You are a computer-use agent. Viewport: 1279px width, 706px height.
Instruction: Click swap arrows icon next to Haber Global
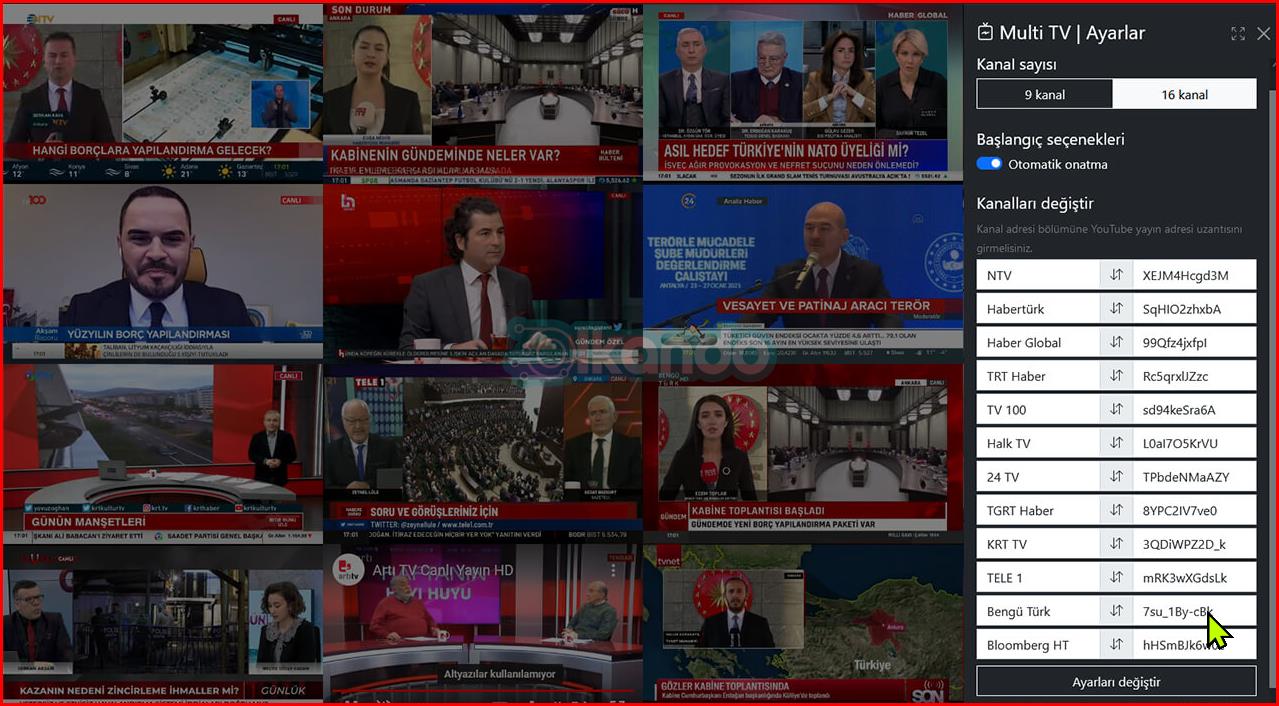pos(1116,342)
